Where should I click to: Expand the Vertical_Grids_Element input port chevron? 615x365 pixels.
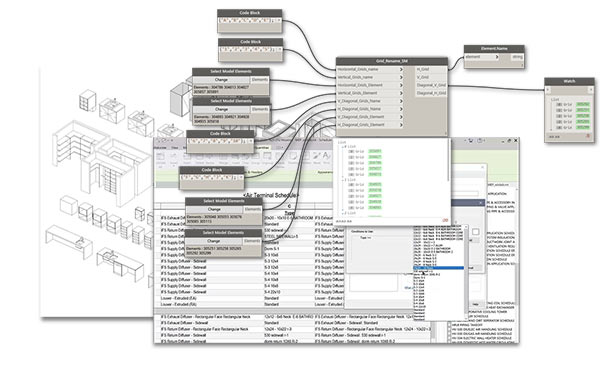pos(401,93)
